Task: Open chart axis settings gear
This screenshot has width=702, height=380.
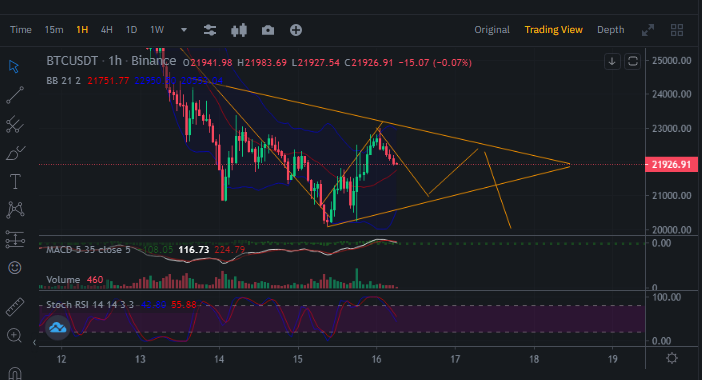Action: 672,358
